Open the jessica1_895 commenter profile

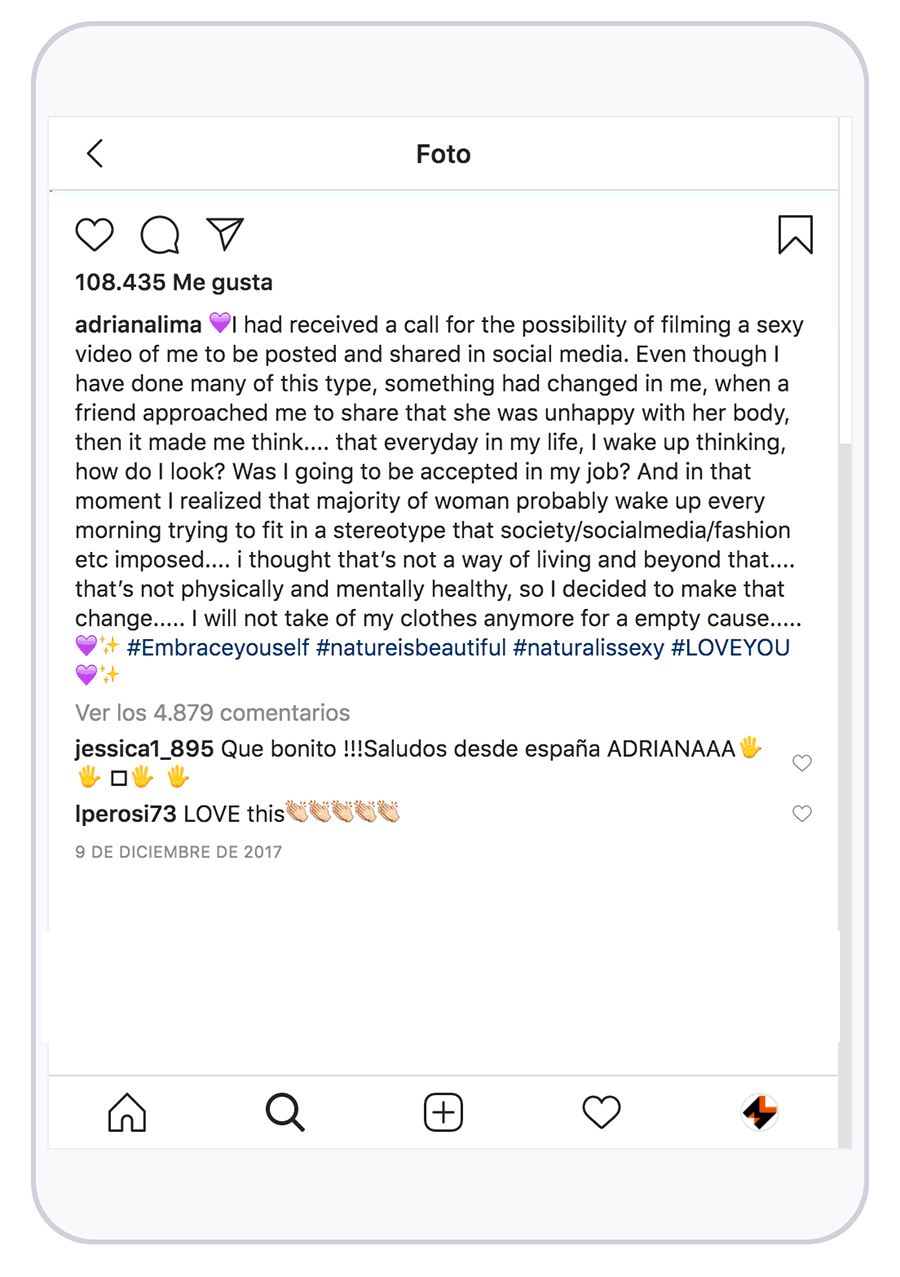144,748
